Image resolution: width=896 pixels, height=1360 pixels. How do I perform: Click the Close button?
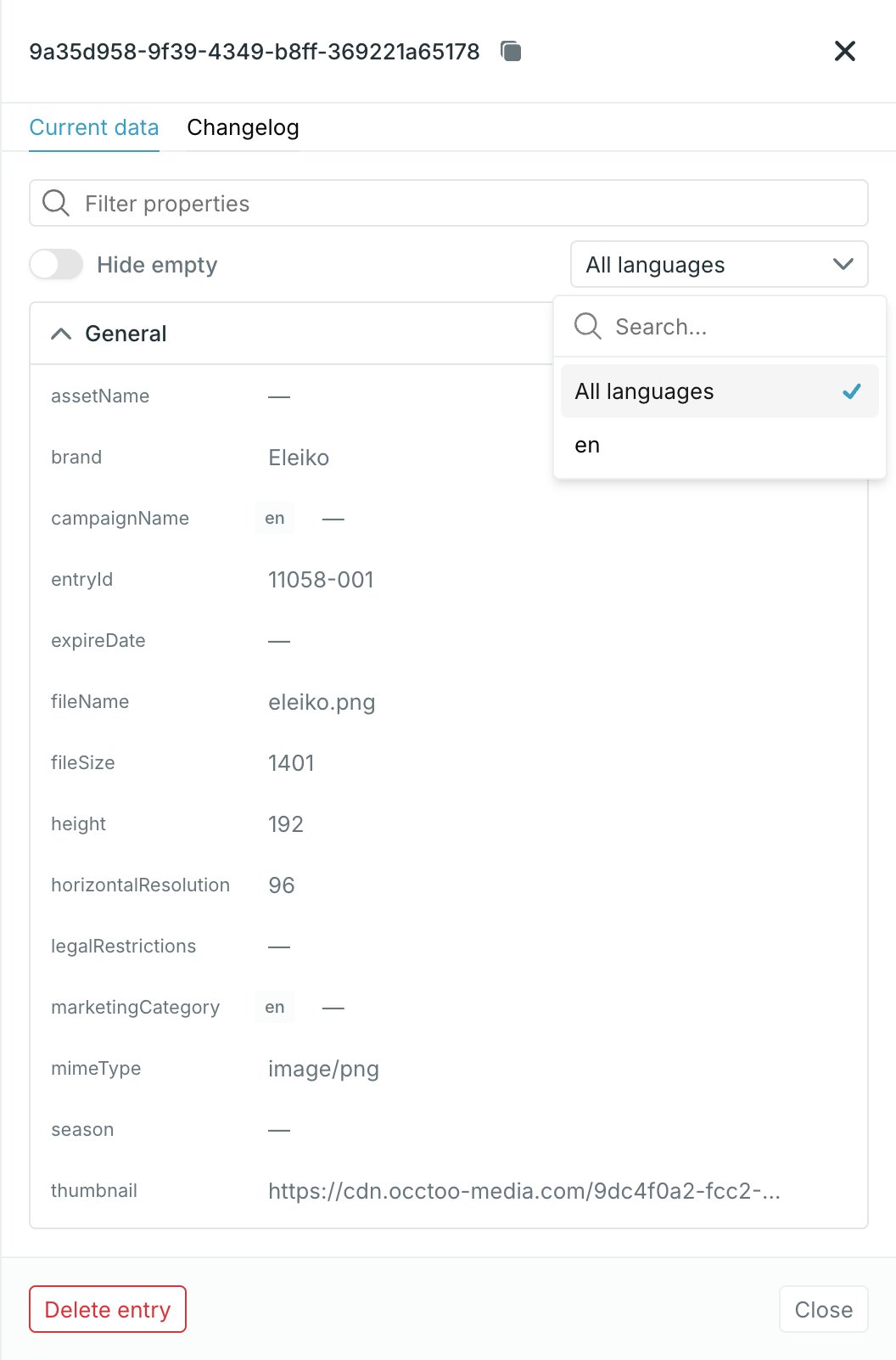click(x=823, y=1309)
